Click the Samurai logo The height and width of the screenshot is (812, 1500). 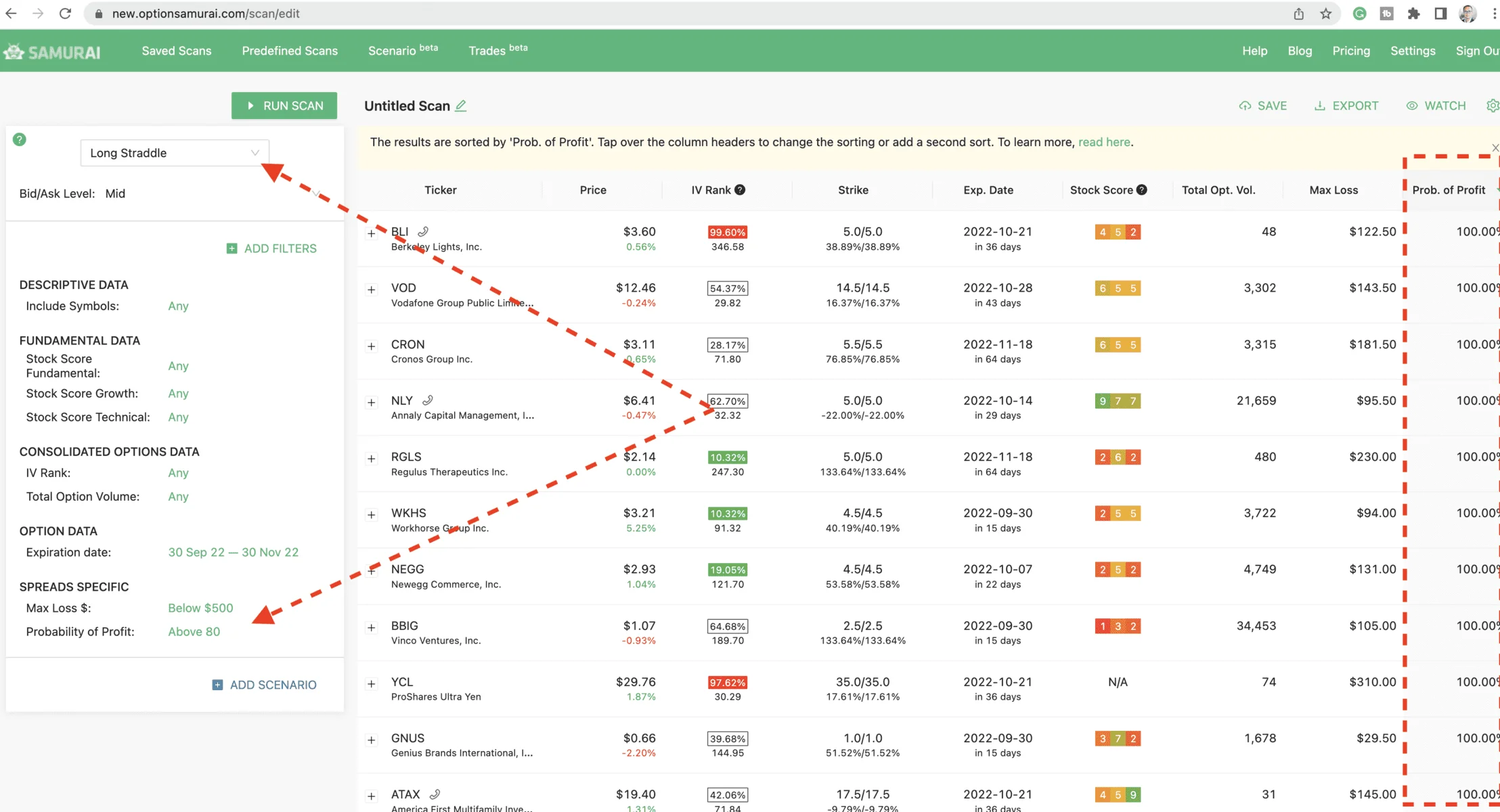pos(52,51)
